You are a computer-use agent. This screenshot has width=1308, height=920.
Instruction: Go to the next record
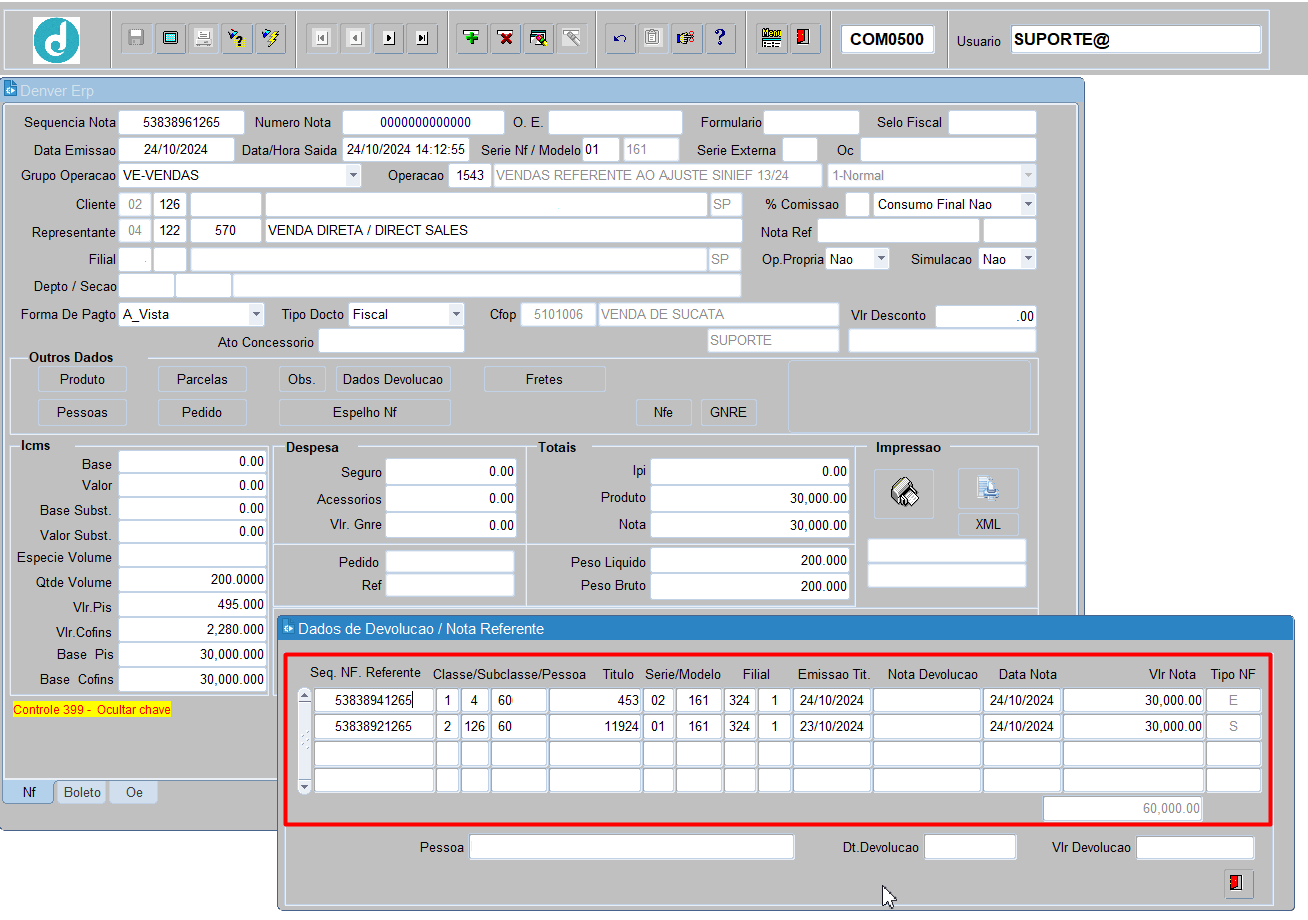point(389,39)
